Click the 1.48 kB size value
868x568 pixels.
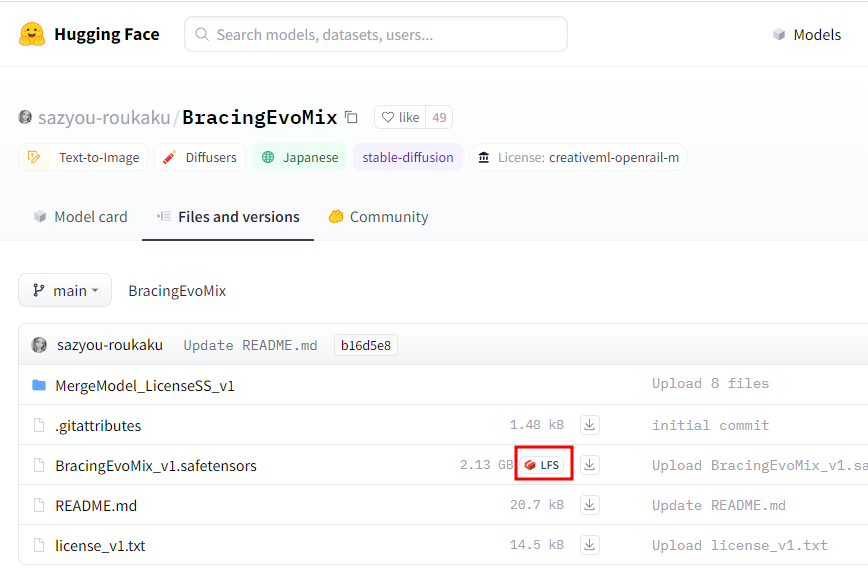pos(536,425)
